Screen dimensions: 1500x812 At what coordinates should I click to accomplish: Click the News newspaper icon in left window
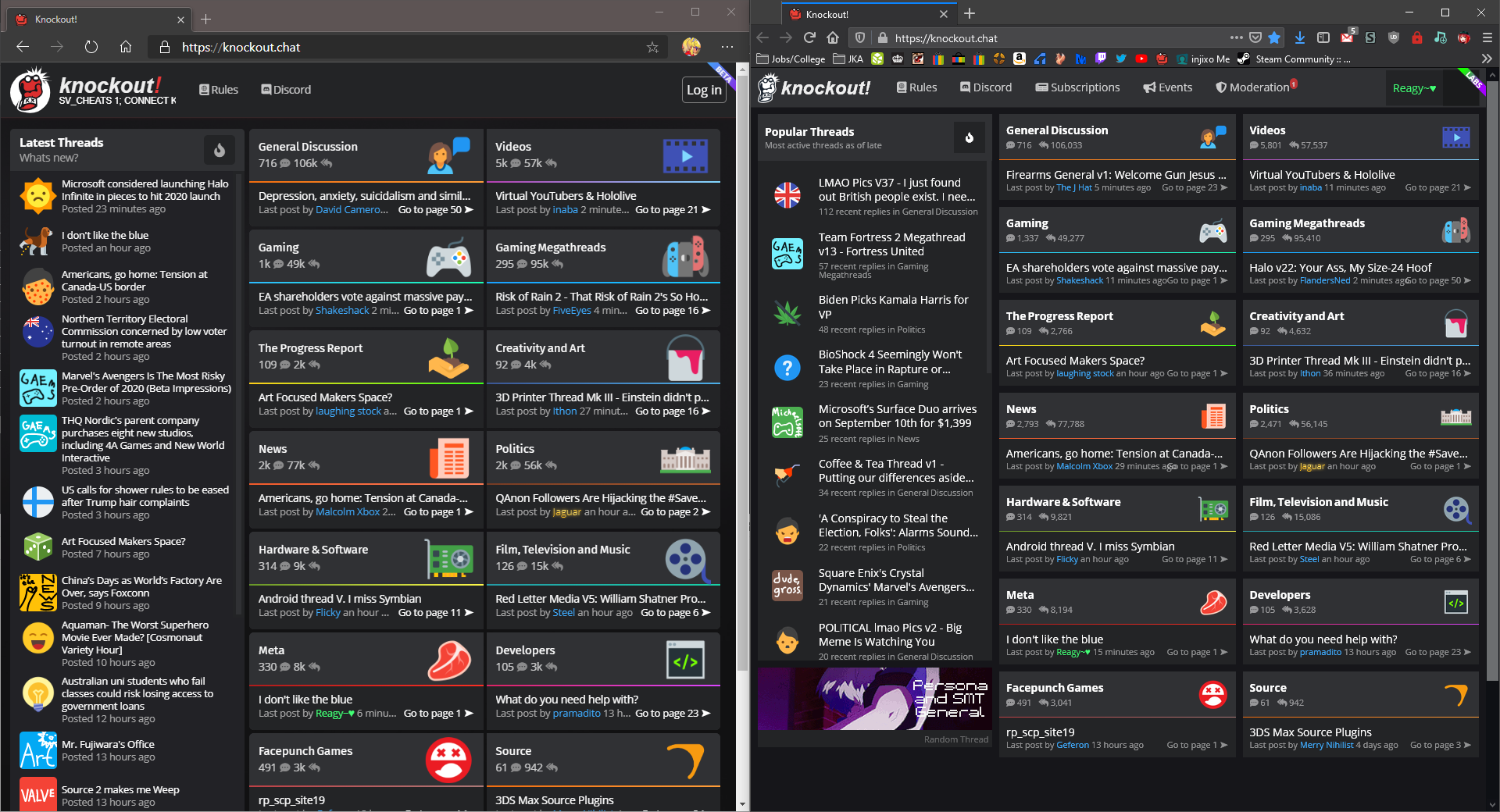coord(449,458)
